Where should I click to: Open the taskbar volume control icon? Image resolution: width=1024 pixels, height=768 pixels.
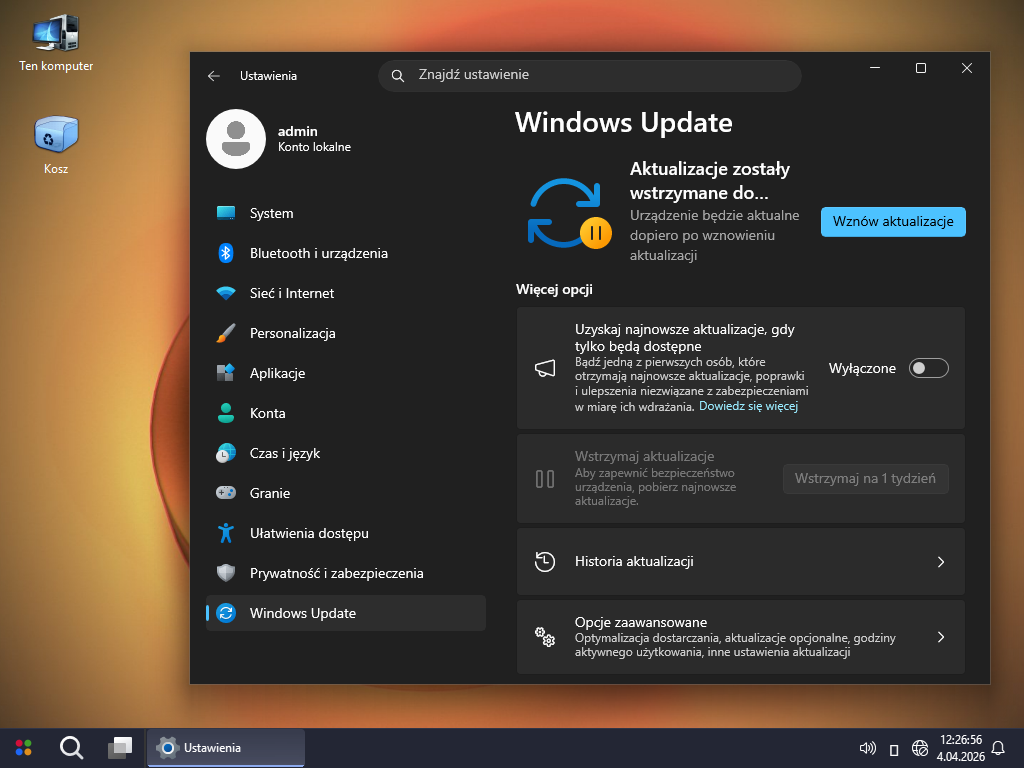(x=867, y=748)
